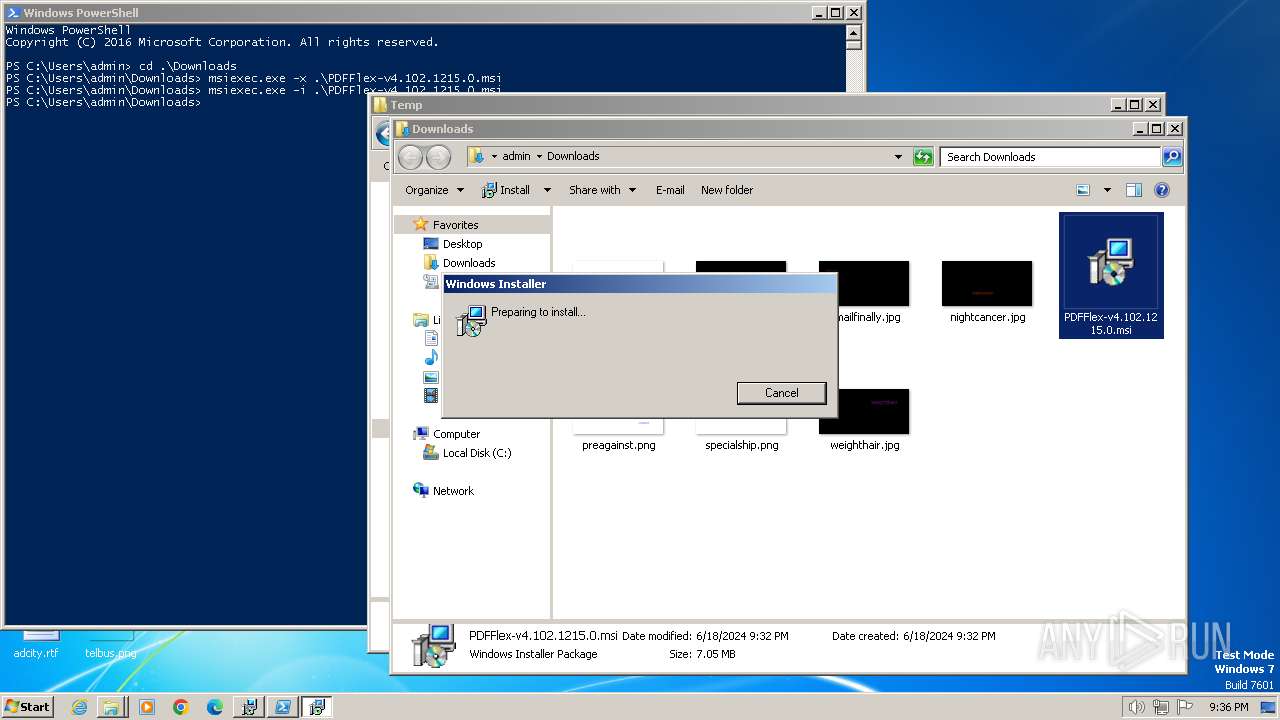Click the Temp window title bar
The image size is (1280, 720).
740,105
